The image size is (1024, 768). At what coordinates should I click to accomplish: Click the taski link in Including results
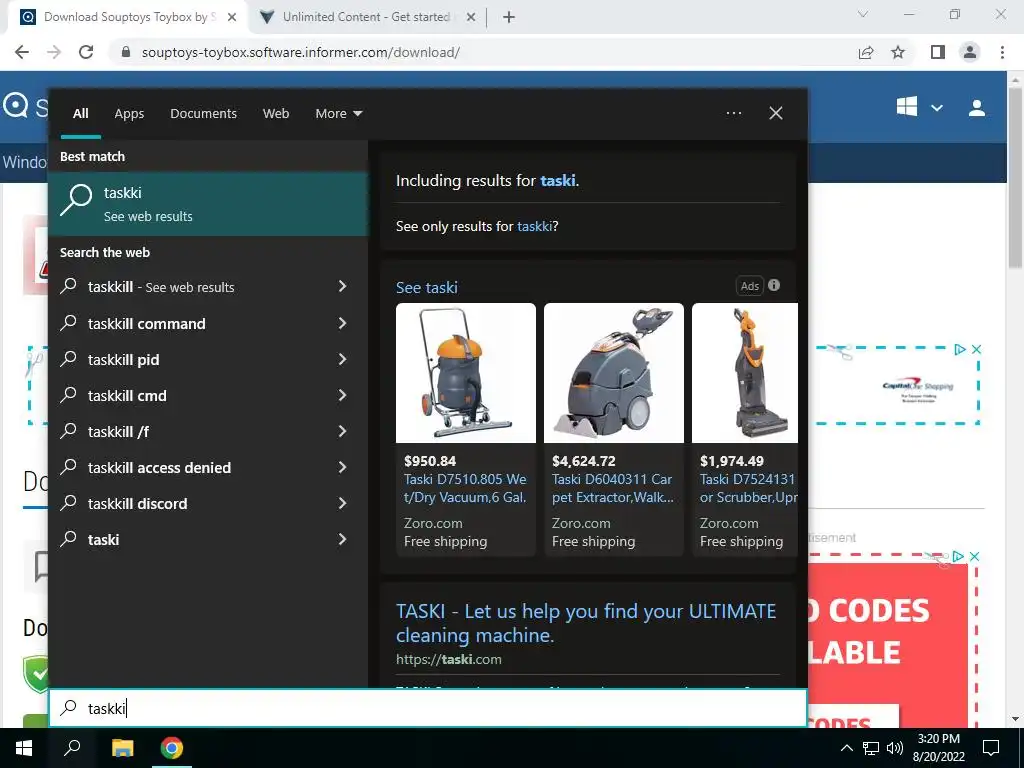(558, 180)
